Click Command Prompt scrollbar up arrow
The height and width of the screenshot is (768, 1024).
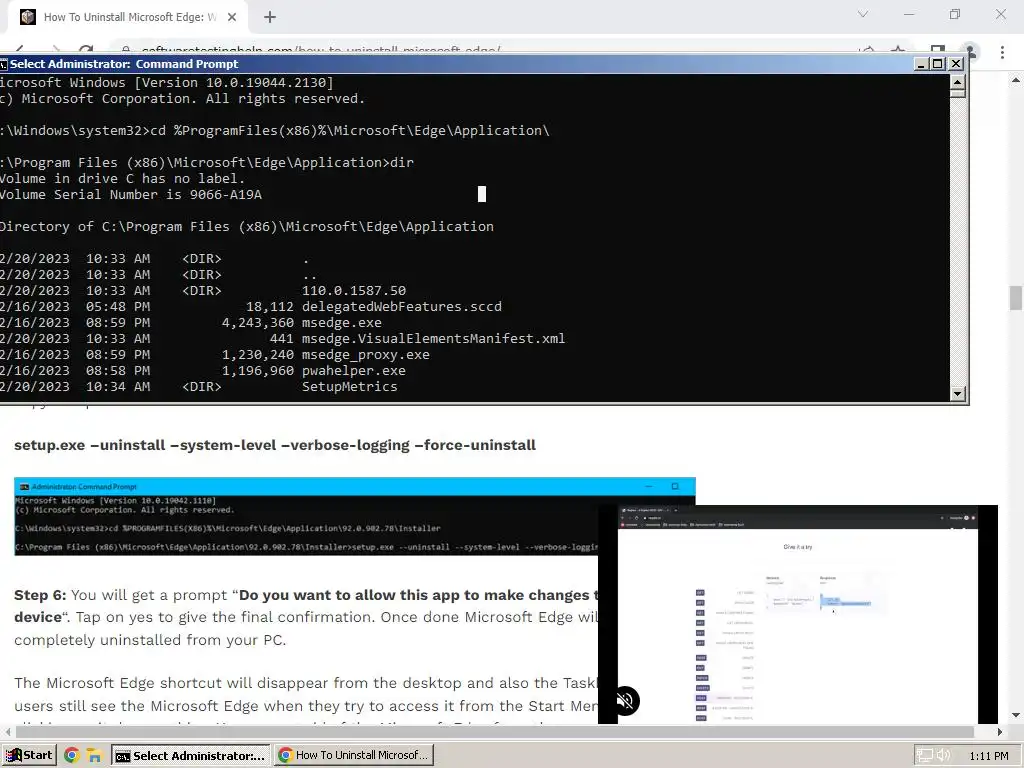click(957, 82)
